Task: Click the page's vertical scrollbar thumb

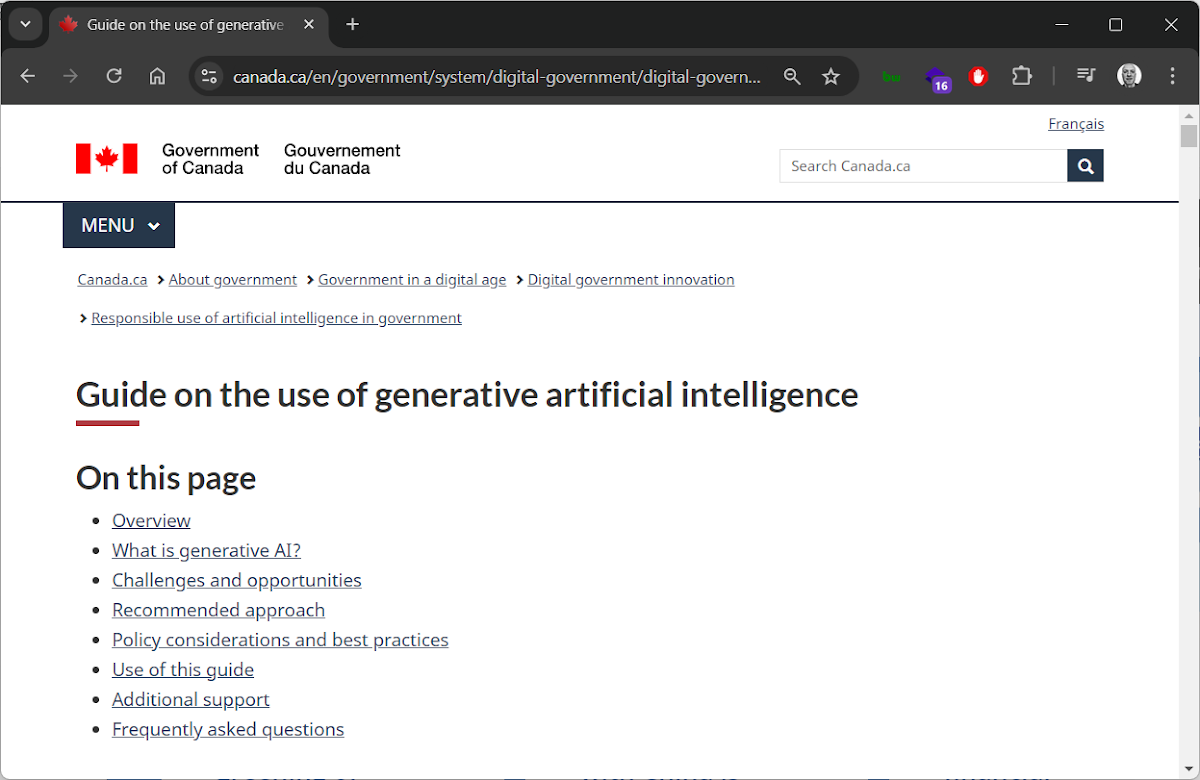Action: pos(1188,136)
